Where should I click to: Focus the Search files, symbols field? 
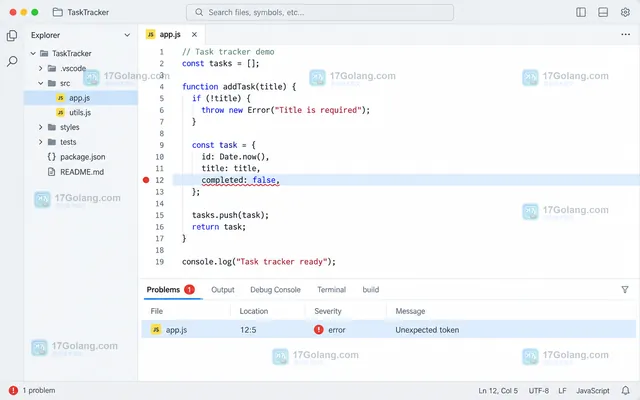(320, 12)
